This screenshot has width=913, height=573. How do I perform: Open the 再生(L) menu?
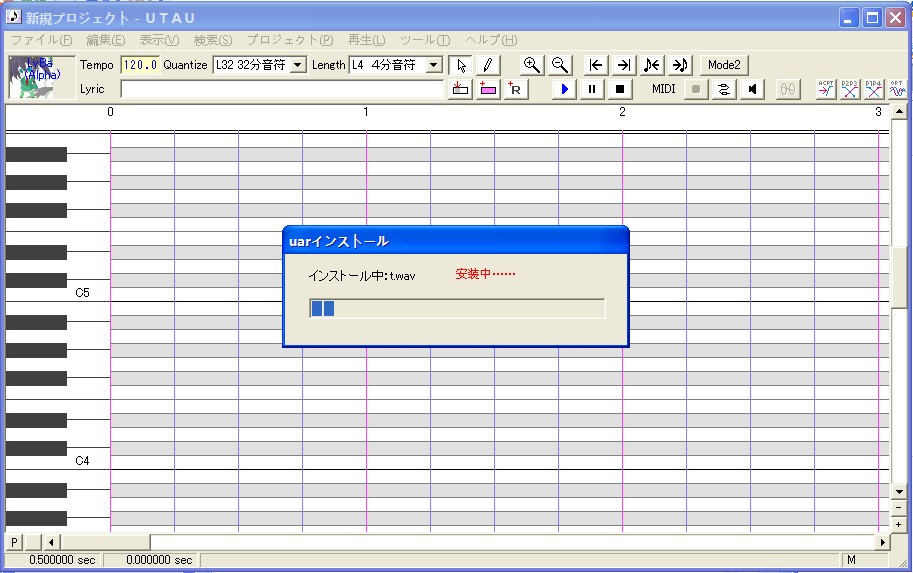pyautogui.click(x=366, y=40)
